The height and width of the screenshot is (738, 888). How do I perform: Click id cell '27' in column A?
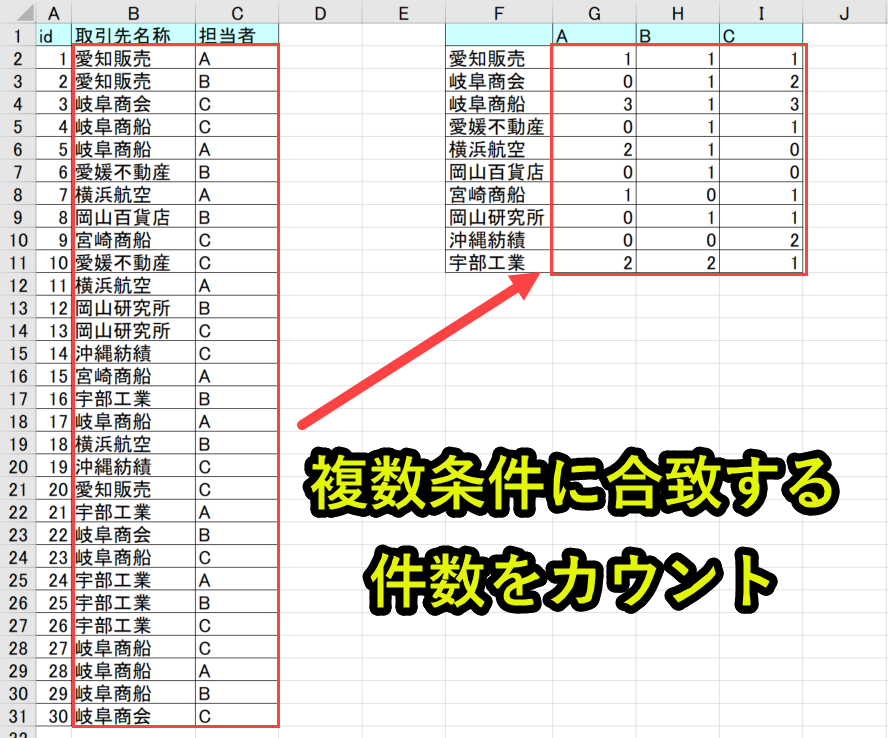pos(54,647)
